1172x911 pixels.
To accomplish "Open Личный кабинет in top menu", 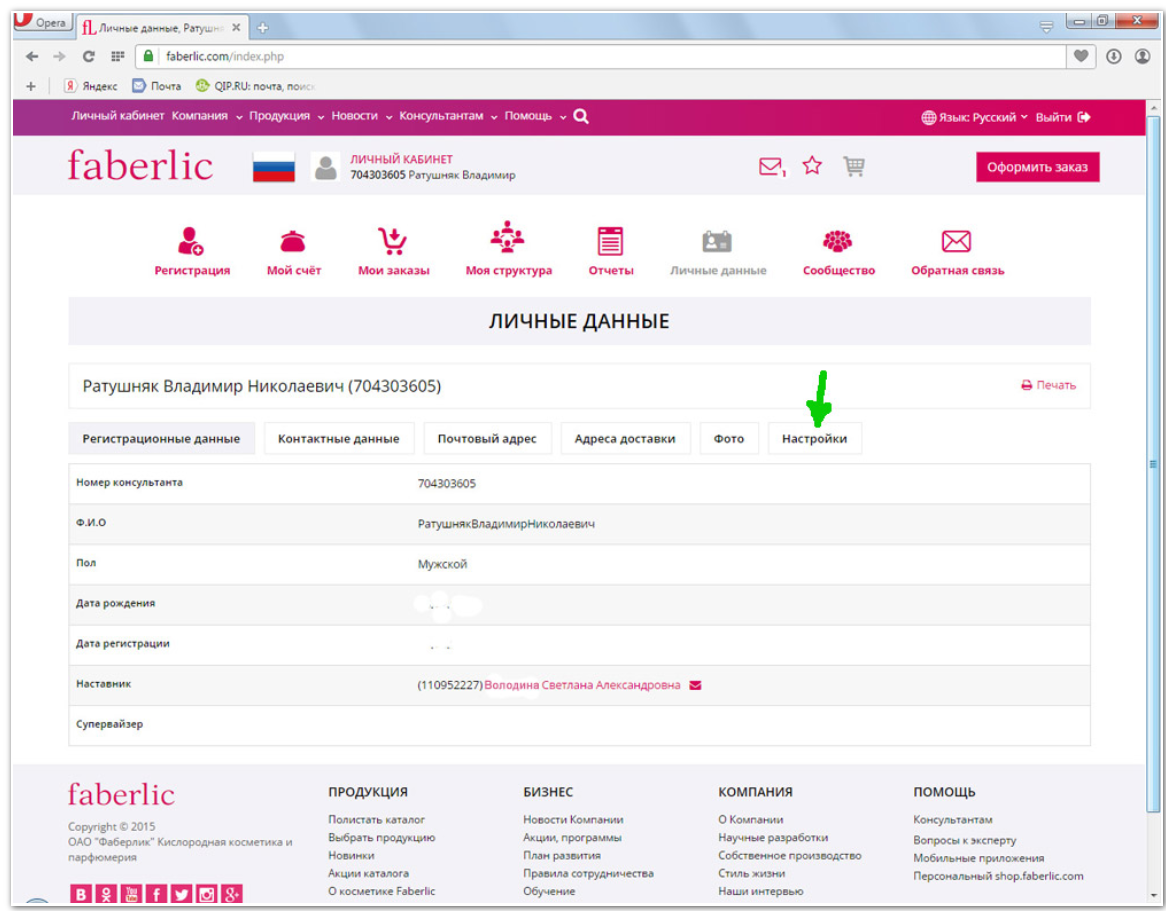I will tap(117, 116).
